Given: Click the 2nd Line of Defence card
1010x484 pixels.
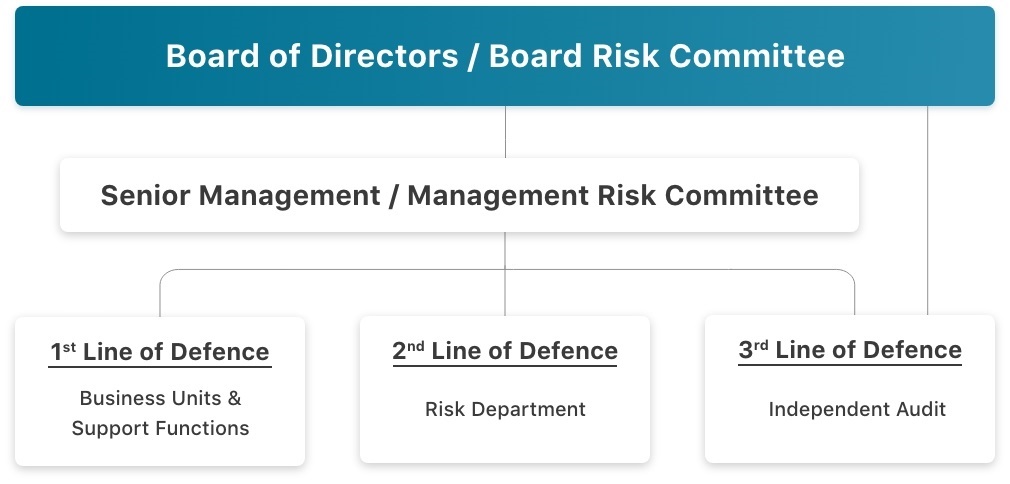Looking at the screenshot, I should pos(505,389).
